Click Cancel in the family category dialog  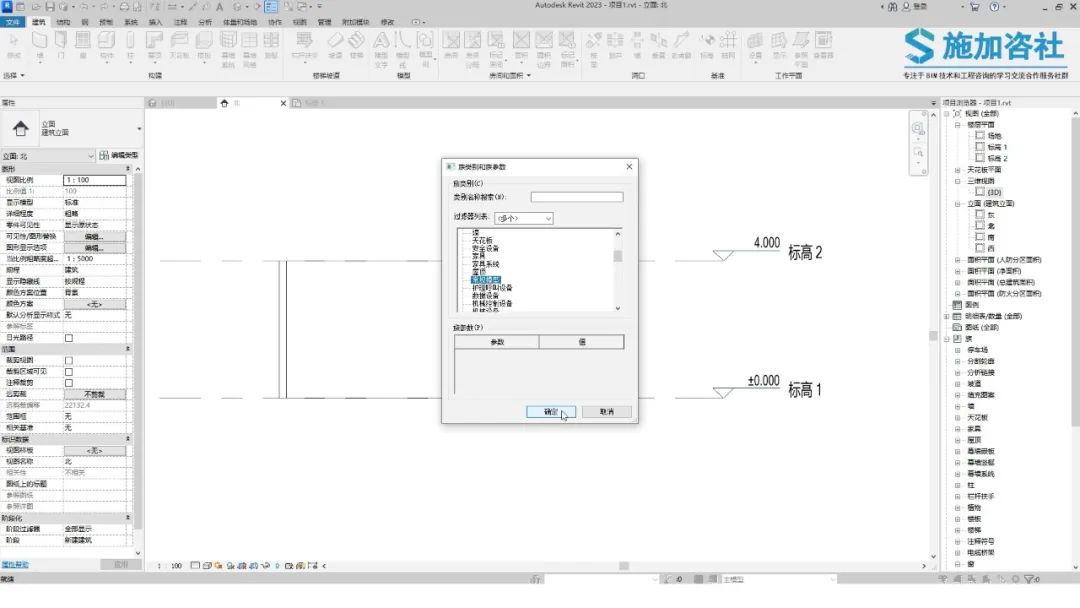click(606, 412)
